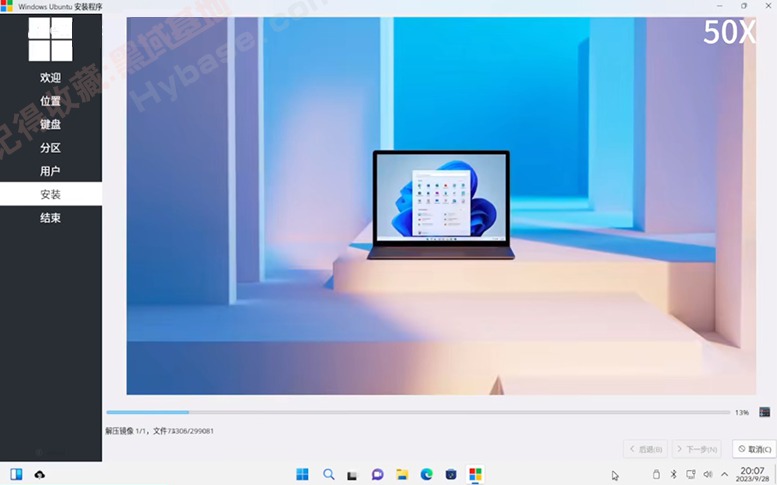
Task: Click the Bluetooth tray icon
Action: point(673,474)
